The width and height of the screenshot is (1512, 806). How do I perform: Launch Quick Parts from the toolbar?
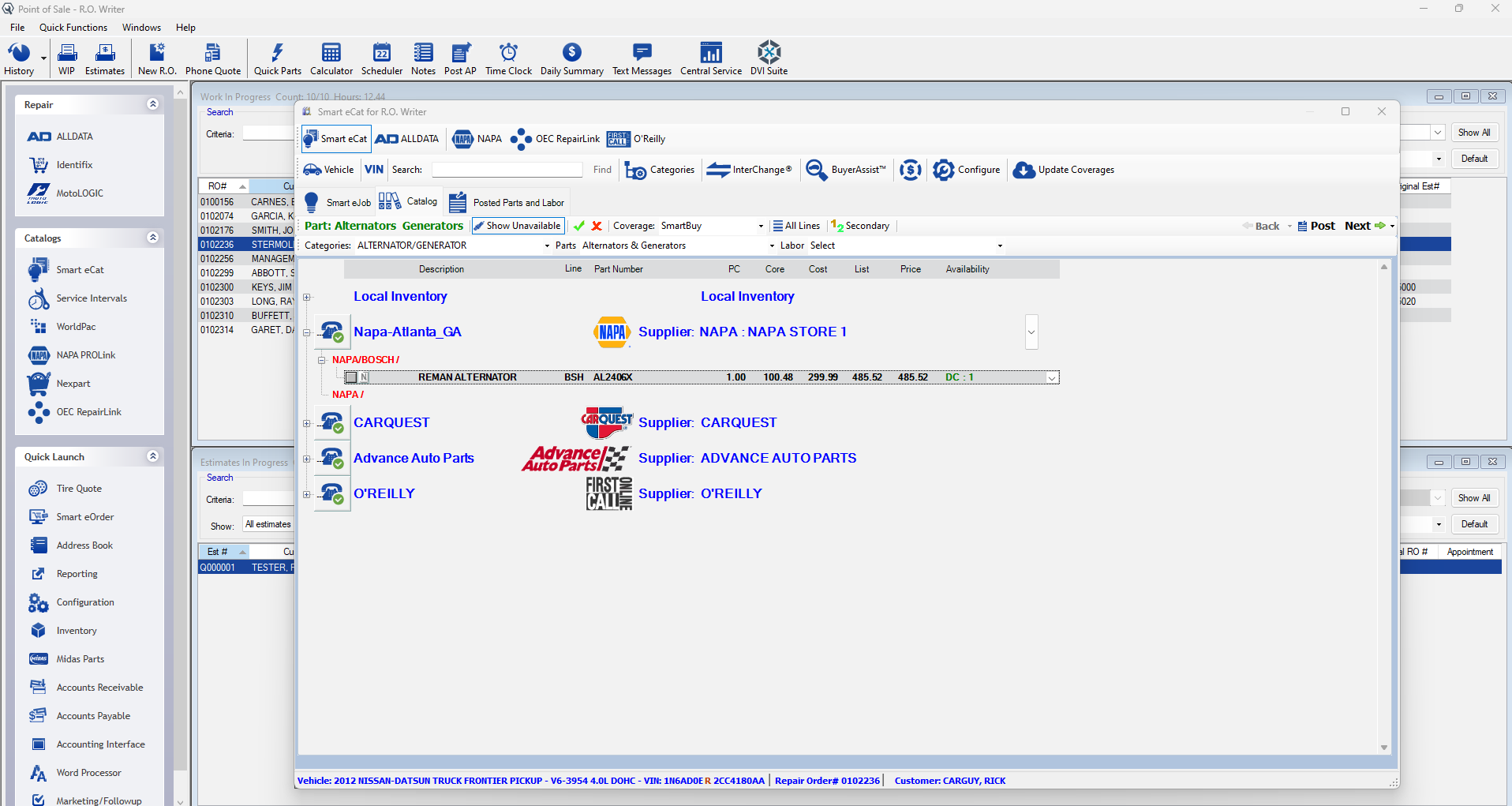[277, 58]
